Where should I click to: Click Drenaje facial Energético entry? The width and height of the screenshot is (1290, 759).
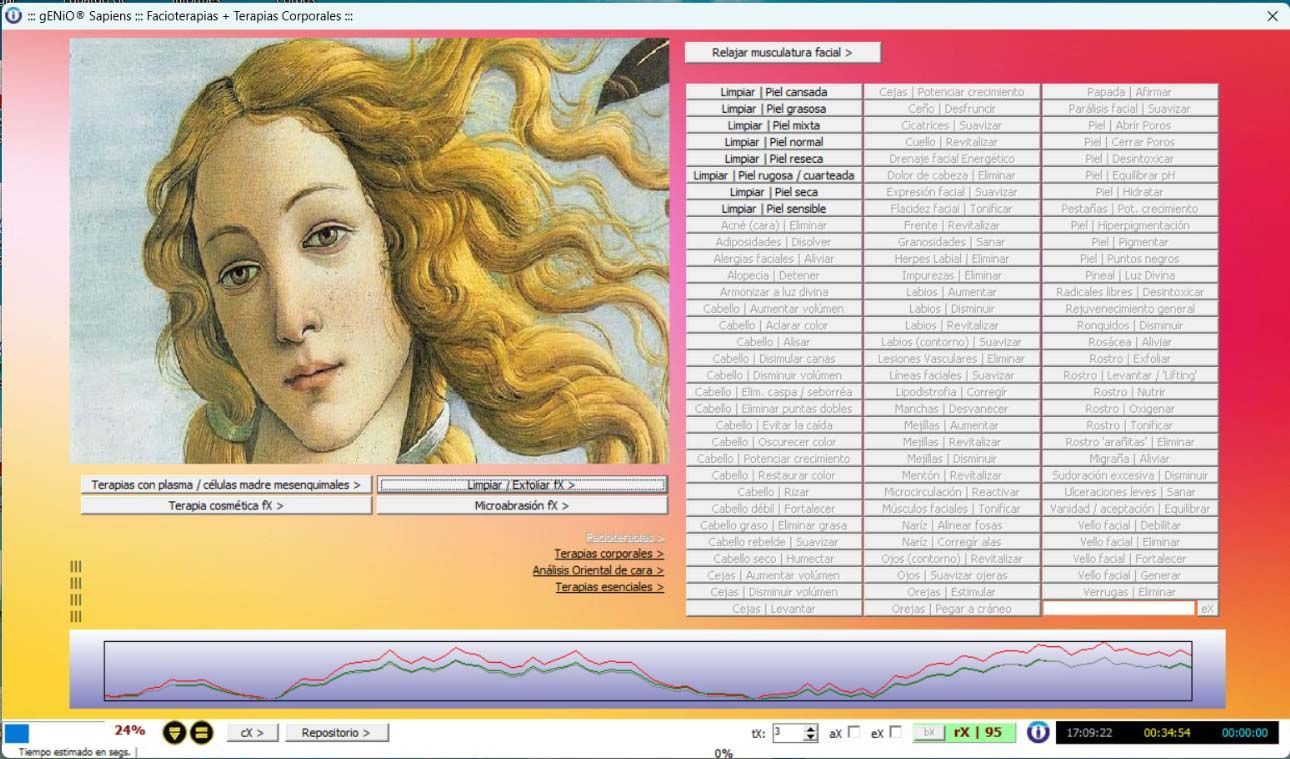tap(952, 159)
